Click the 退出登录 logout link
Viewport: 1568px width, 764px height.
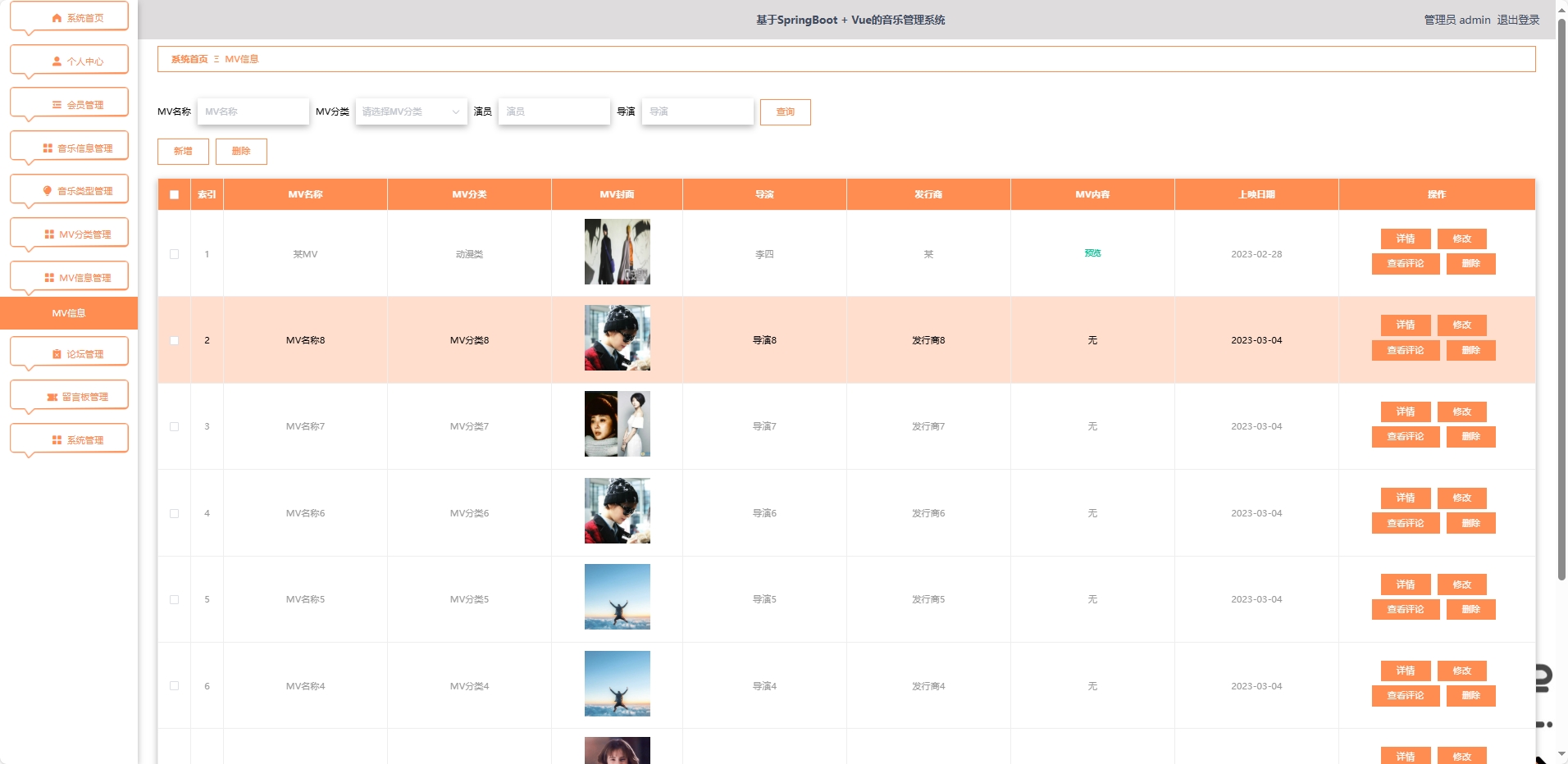pyautogui.click(x=1518, y=20)
